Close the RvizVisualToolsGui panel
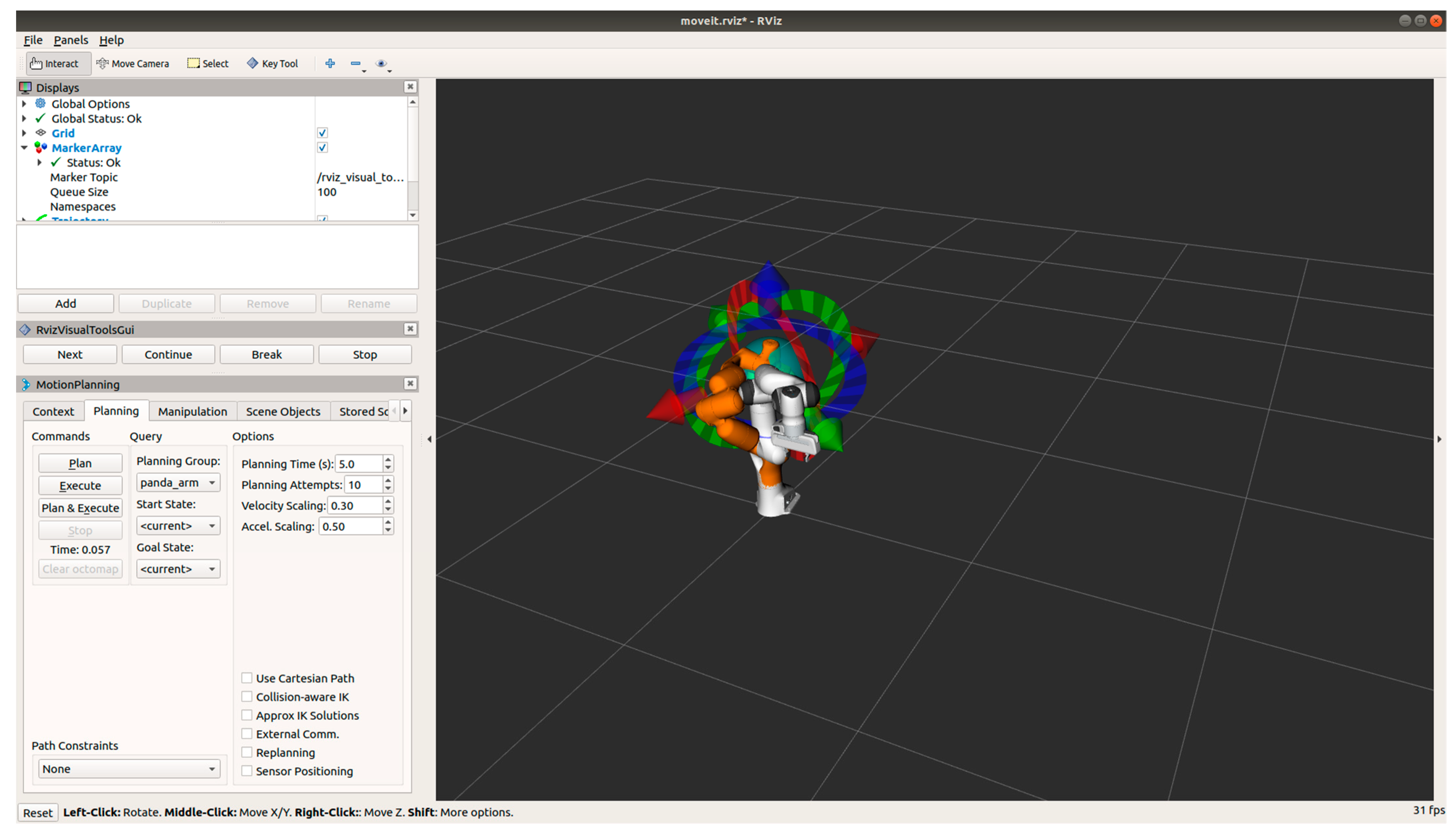The width and height of the screenshot is (1456, 835). point(410,329)
